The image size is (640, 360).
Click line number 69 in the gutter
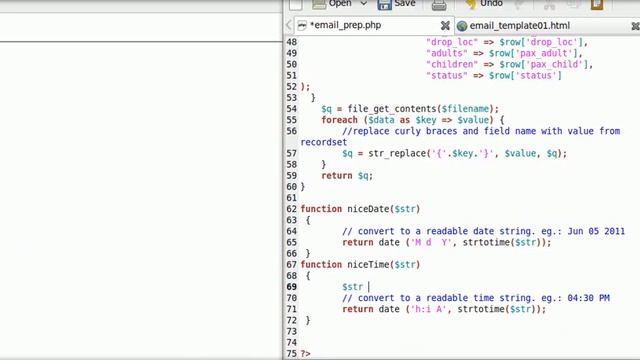coord(291,287)
